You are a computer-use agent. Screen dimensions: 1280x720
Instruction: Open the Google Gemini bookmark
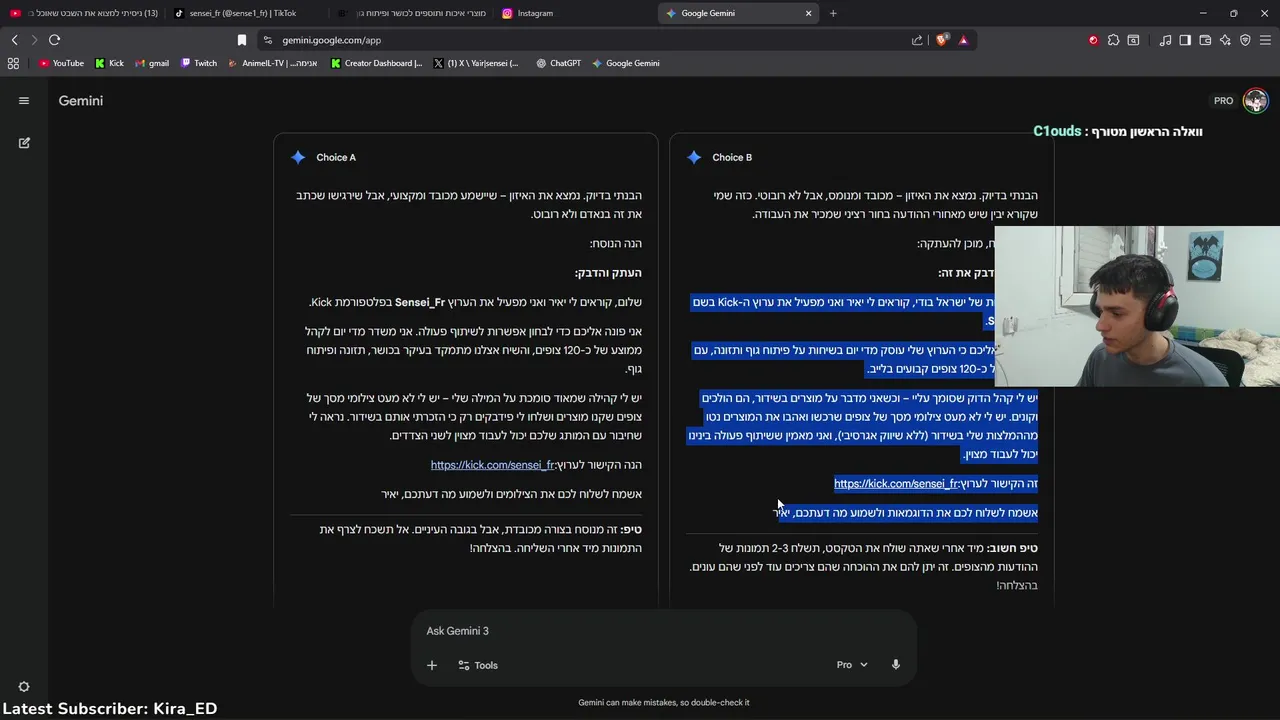pyautogui.click(x=625, y=63)
